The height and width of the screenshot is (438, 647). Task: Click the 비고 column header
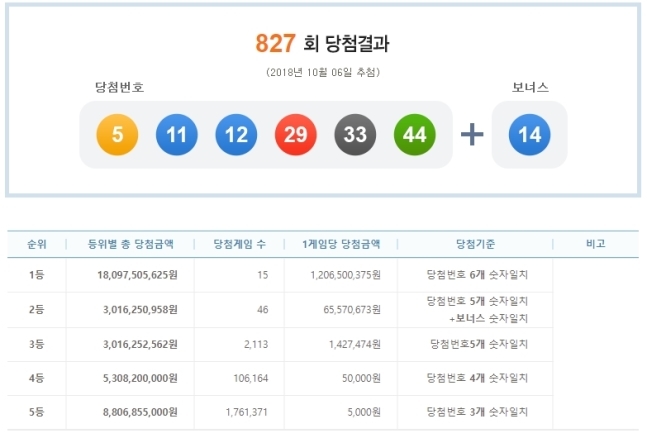[x=595, y=244]
